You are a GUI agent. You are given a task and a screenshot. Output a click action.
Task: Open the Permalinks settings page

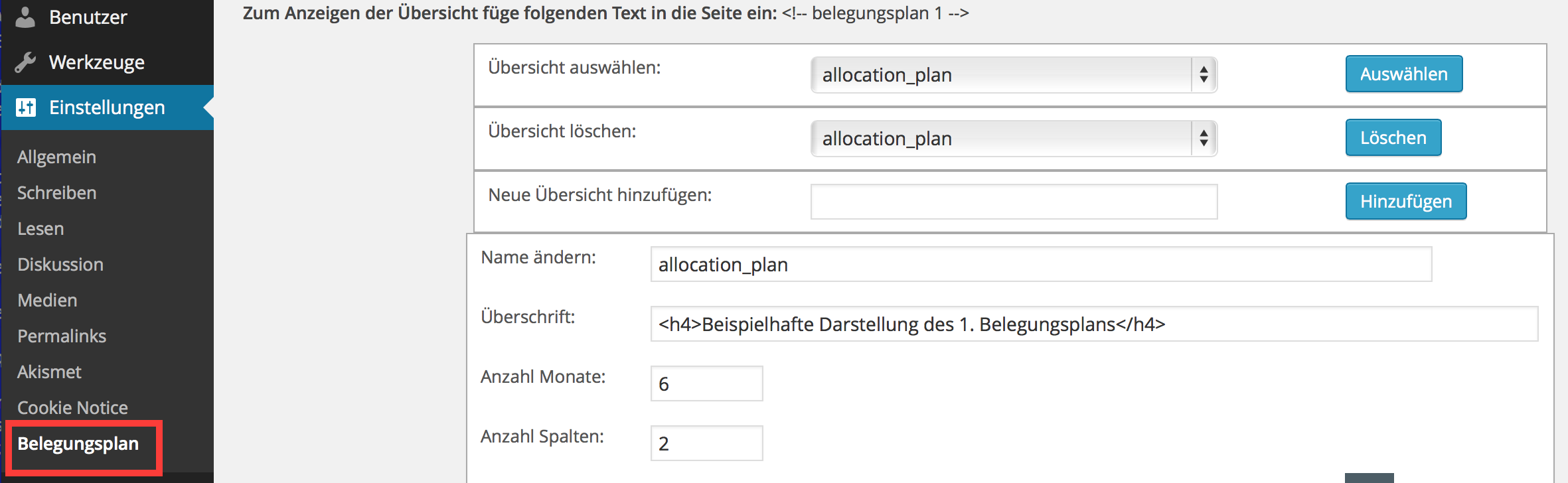coord(62,336)
